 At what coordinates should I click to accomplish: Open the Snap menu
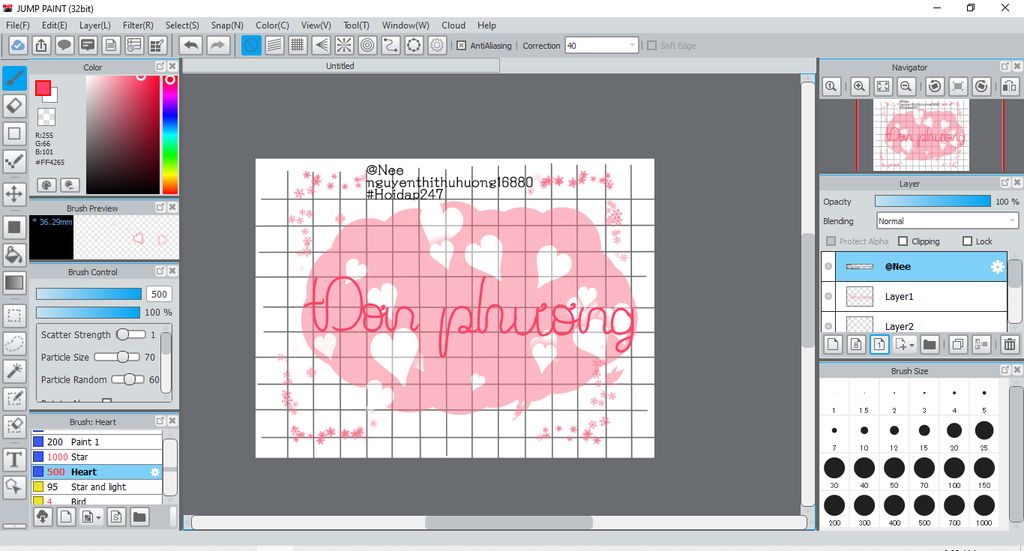pyautogui.click(x=227, y=25)
